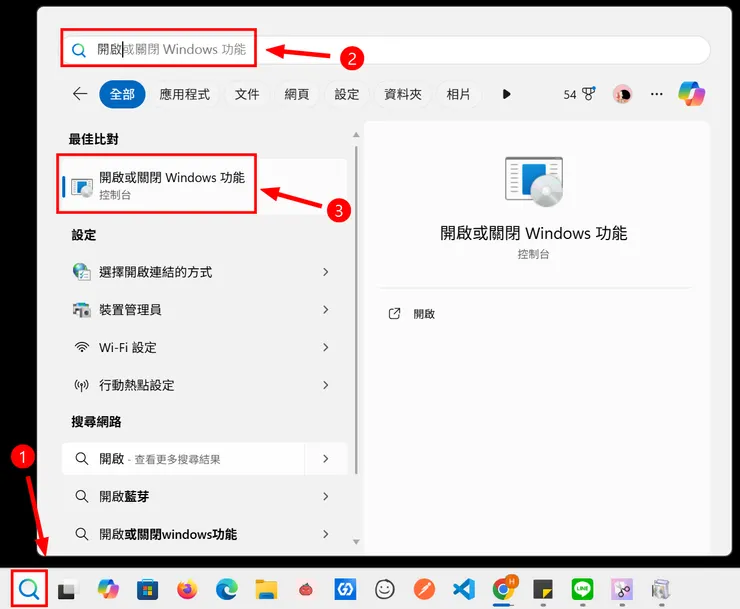Screen dimensions: 740x609
Task: Expand chevron for 選擇開啟連結的方式
Action: (326, 272)
